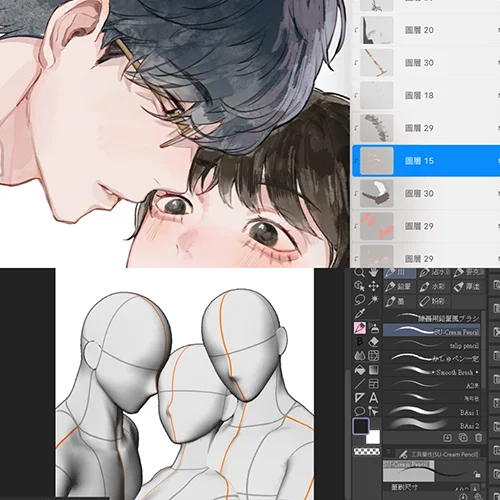Screen dimensions: 500x500
Task: Choose the BAsi 1 brush
Action: (432, 412)
